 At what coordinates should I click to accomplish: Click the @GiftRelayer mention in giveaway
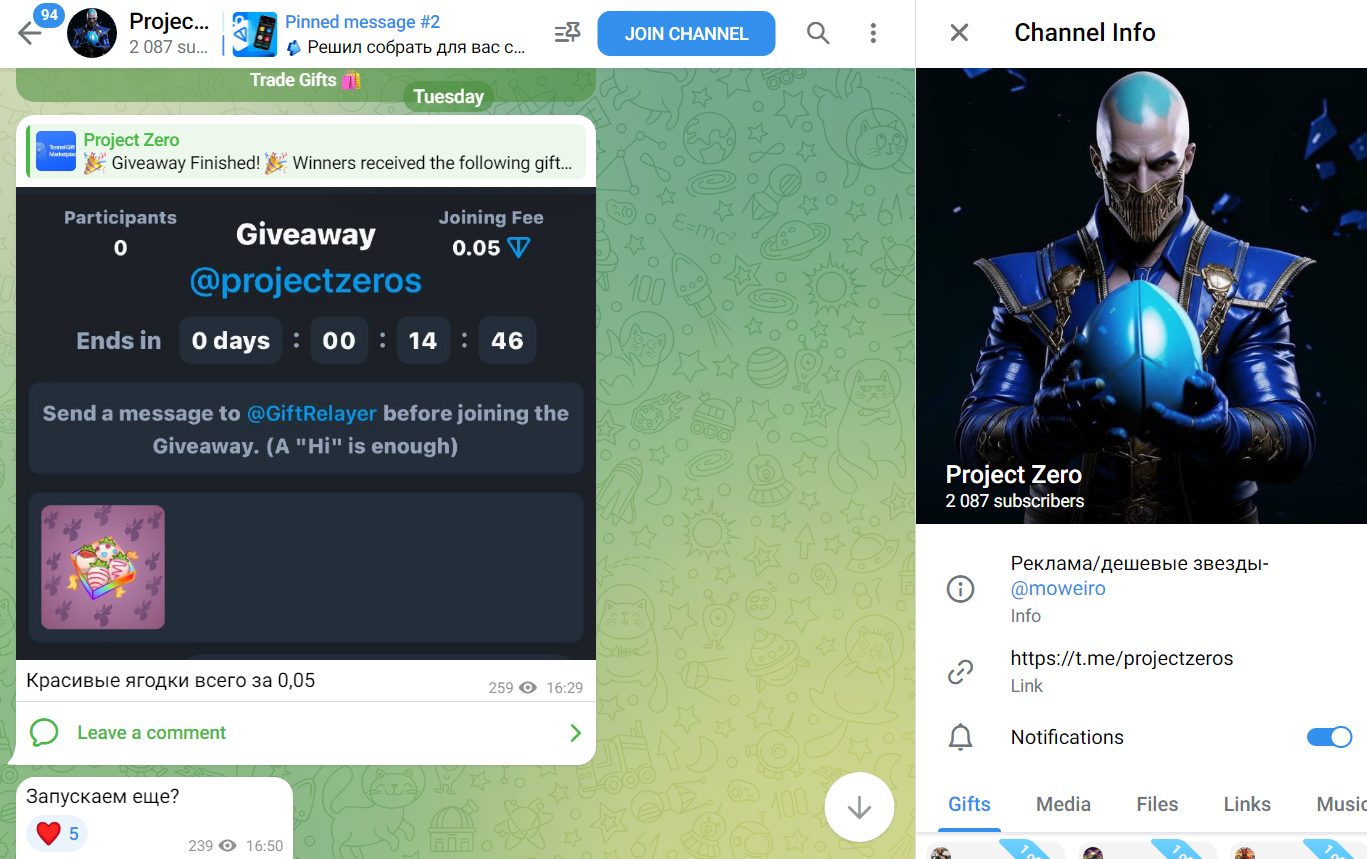[312, 413]
